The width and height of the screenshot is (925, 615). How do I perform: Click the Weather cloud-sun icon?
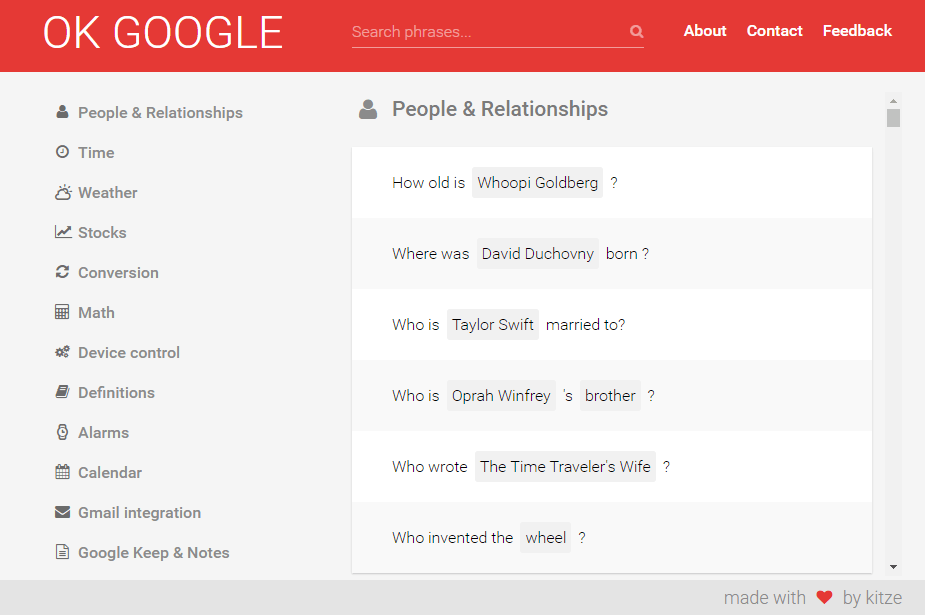coord(63,192)
